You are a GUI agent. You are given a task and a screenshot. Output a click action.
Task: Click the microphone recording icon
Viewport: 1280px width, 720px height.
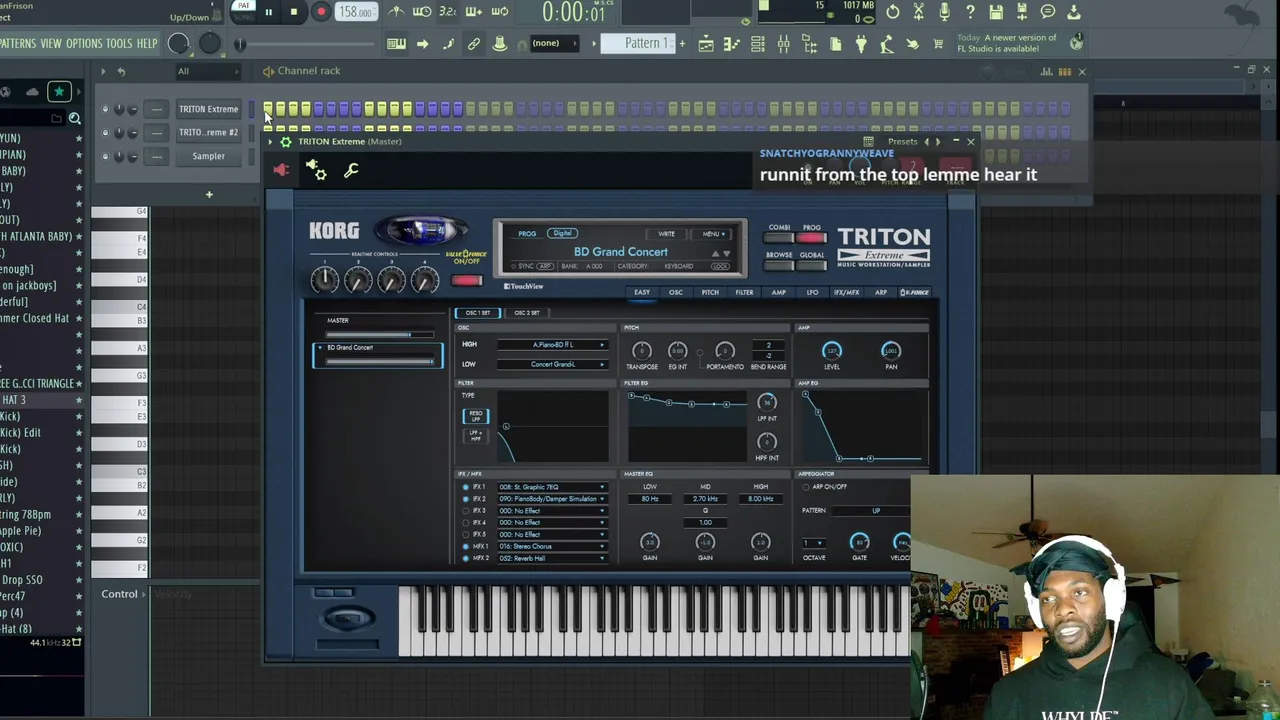944,12
